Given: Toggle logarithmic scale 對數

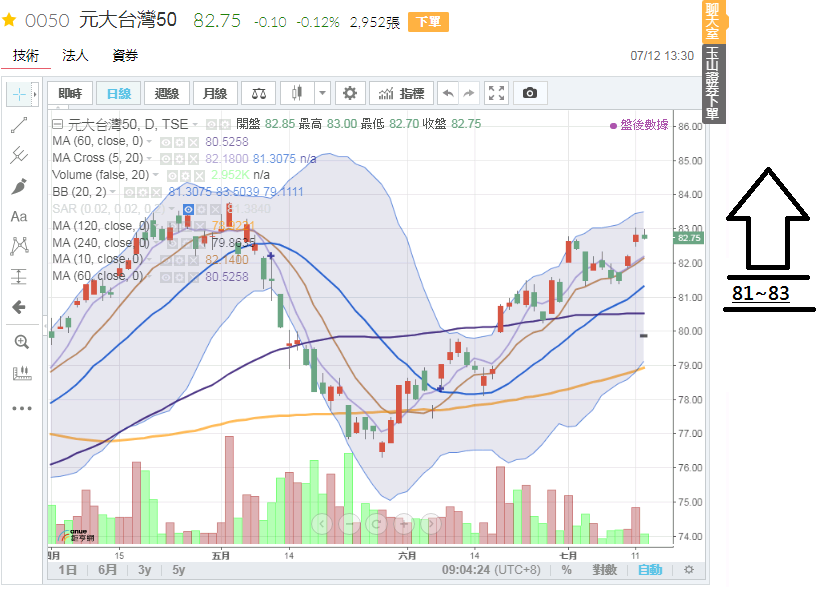Looking at the screenshot, I should coord(605,570).
